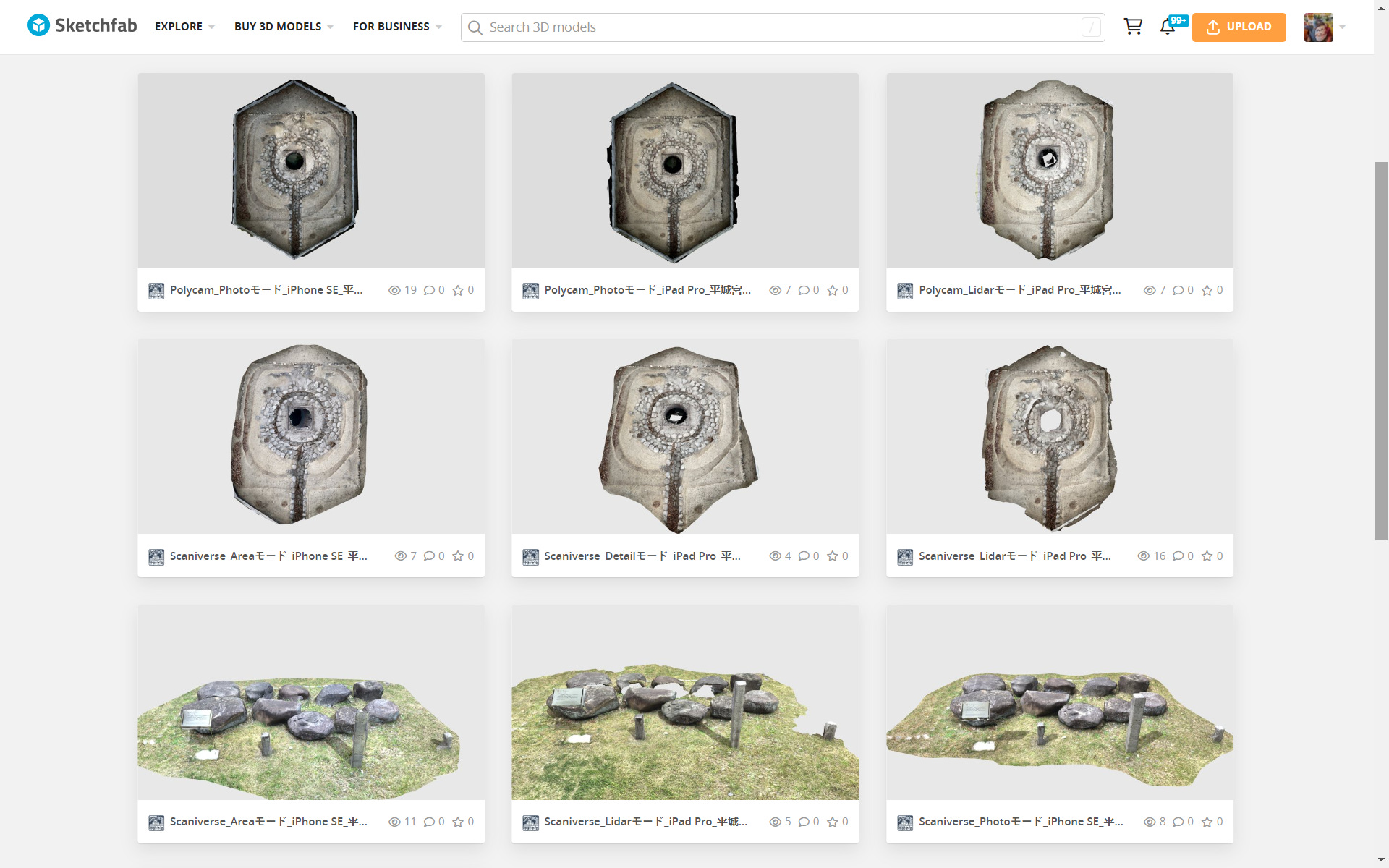Open stone-garden Scaniverse_Lidarモード_iPad Pro thumbnail
The height and width of the screenshot is (868, 1389).
coord(685,702)
